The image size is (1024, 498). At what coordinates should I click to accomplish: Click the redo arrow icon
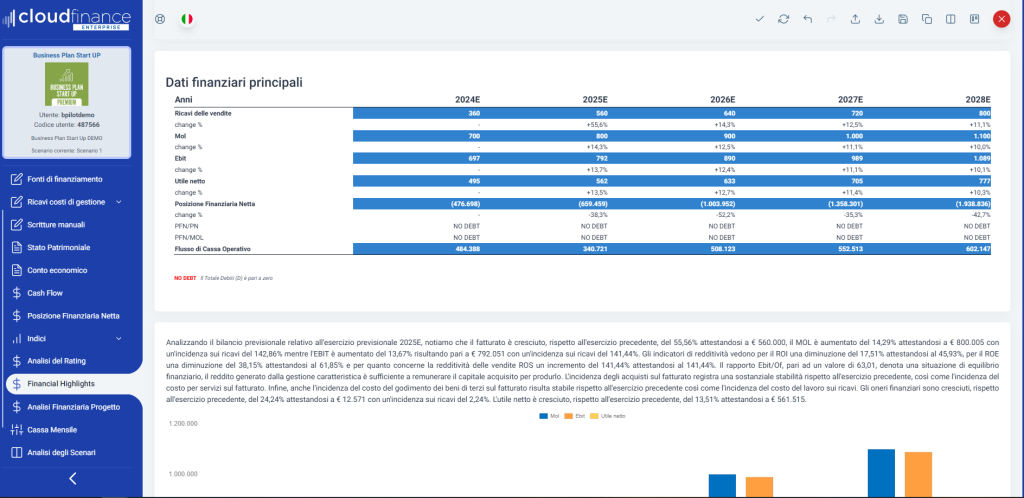tap(831, 19)
